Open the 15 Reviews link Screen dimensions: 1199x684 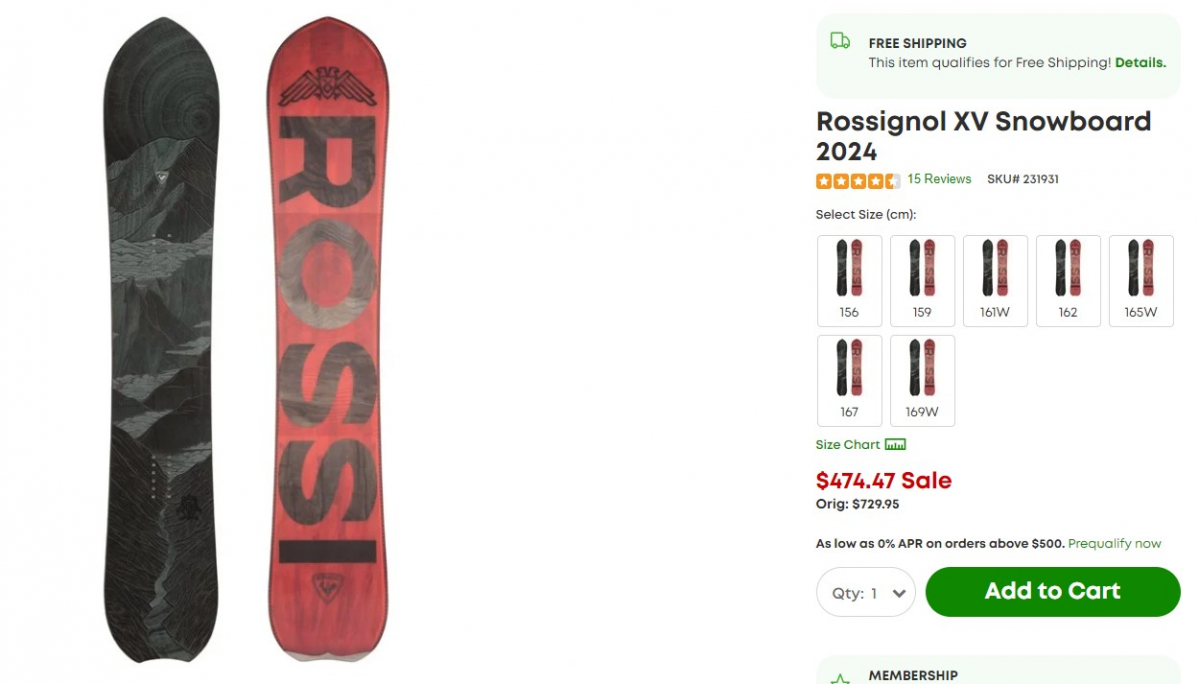click(x=939, y=179)
